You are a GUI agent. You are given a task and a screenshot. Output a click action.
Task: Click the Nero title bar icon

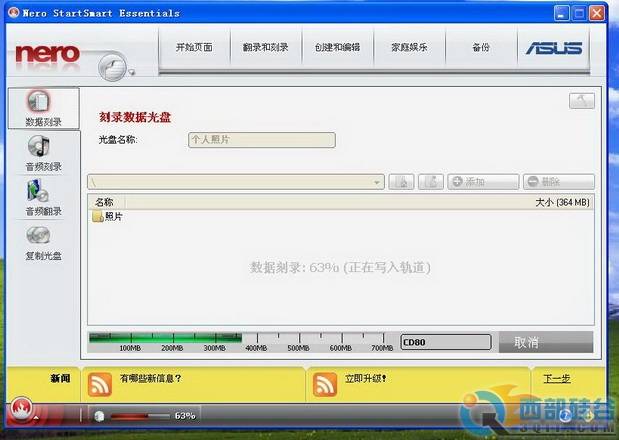click(x=13, y=13)
